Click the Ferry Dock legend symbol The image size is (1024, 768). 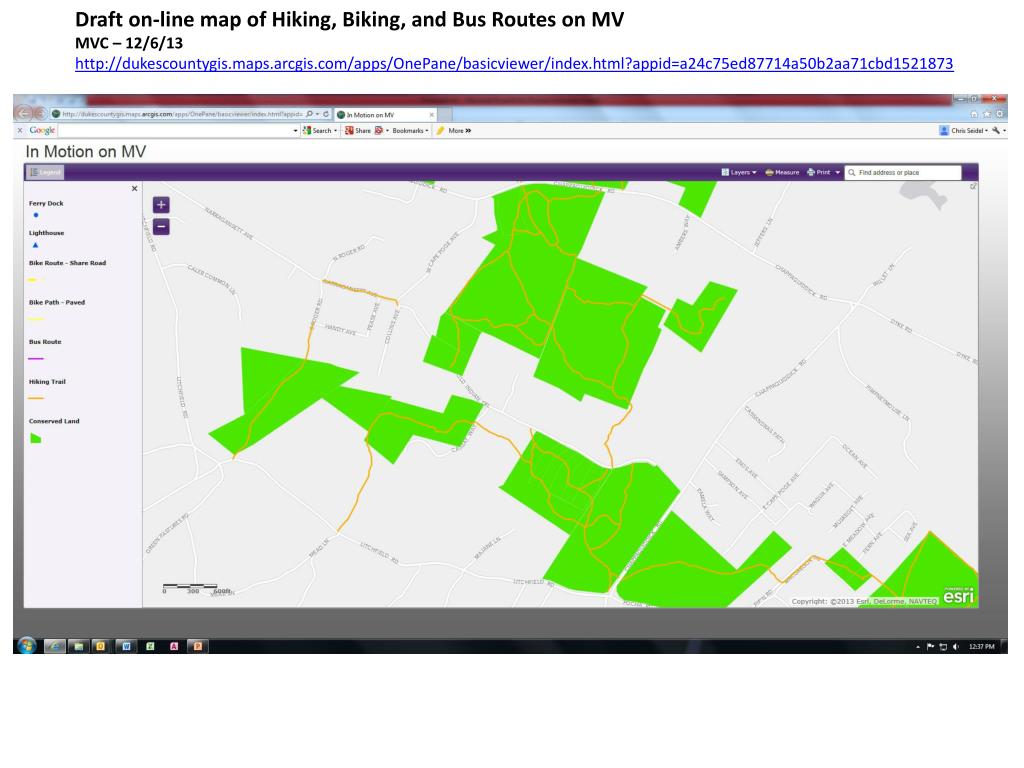[x=36, y=215]
